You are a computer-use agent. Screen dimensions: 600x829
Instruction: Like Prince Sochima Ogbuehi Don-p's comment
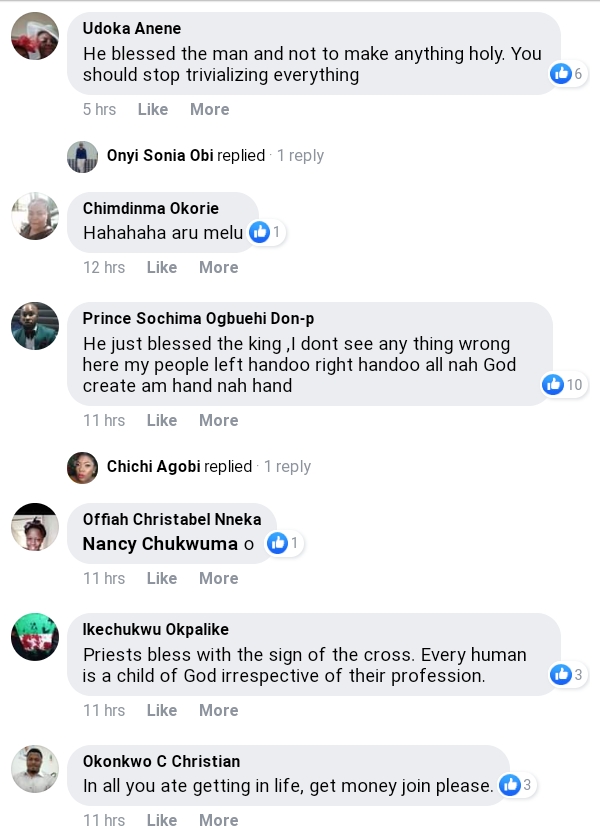click(x=161, y=420)
